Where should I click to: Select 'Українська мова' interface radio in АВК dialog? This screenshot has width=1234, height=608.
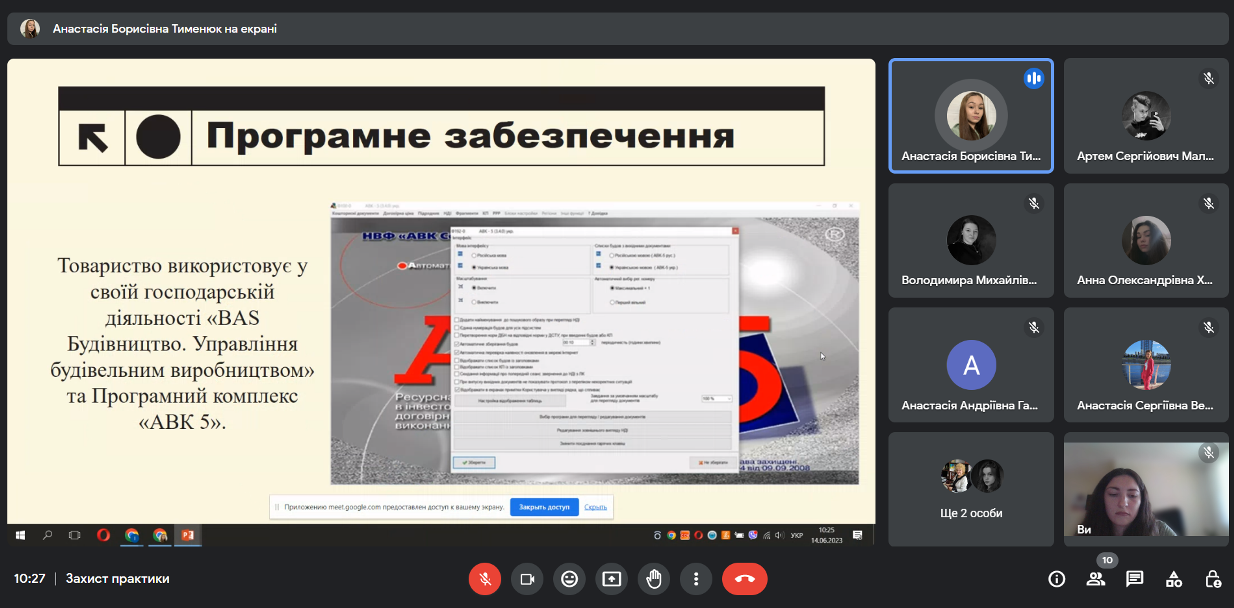click(x=474, y=267)
